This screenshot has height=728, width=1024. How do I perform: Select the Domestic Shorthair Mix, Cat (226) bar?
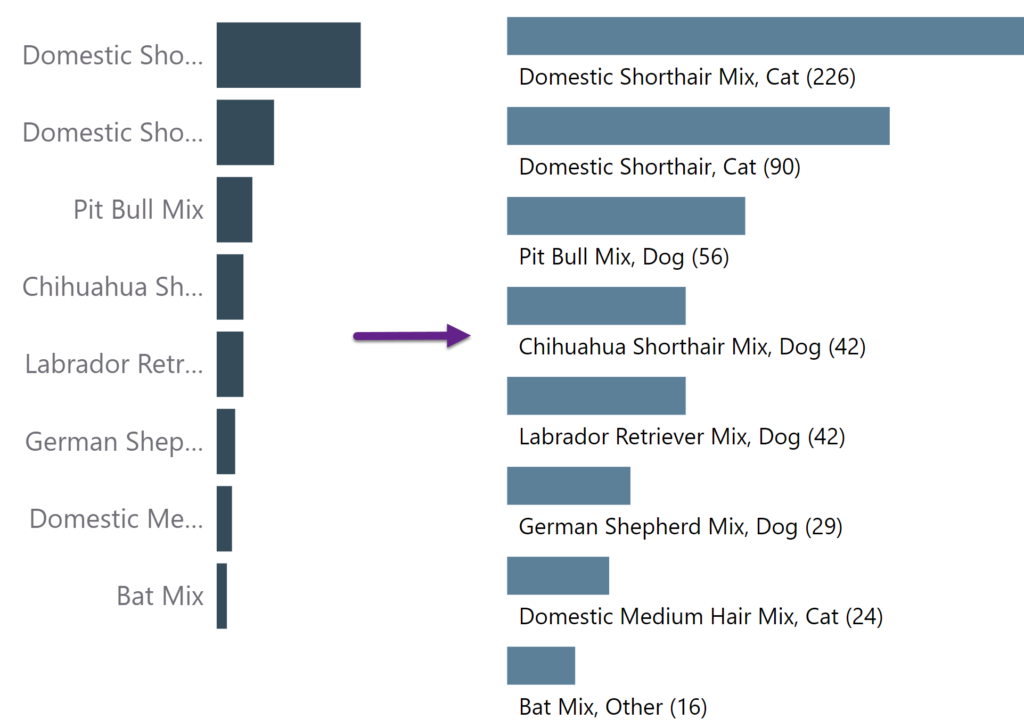[765, 36]
